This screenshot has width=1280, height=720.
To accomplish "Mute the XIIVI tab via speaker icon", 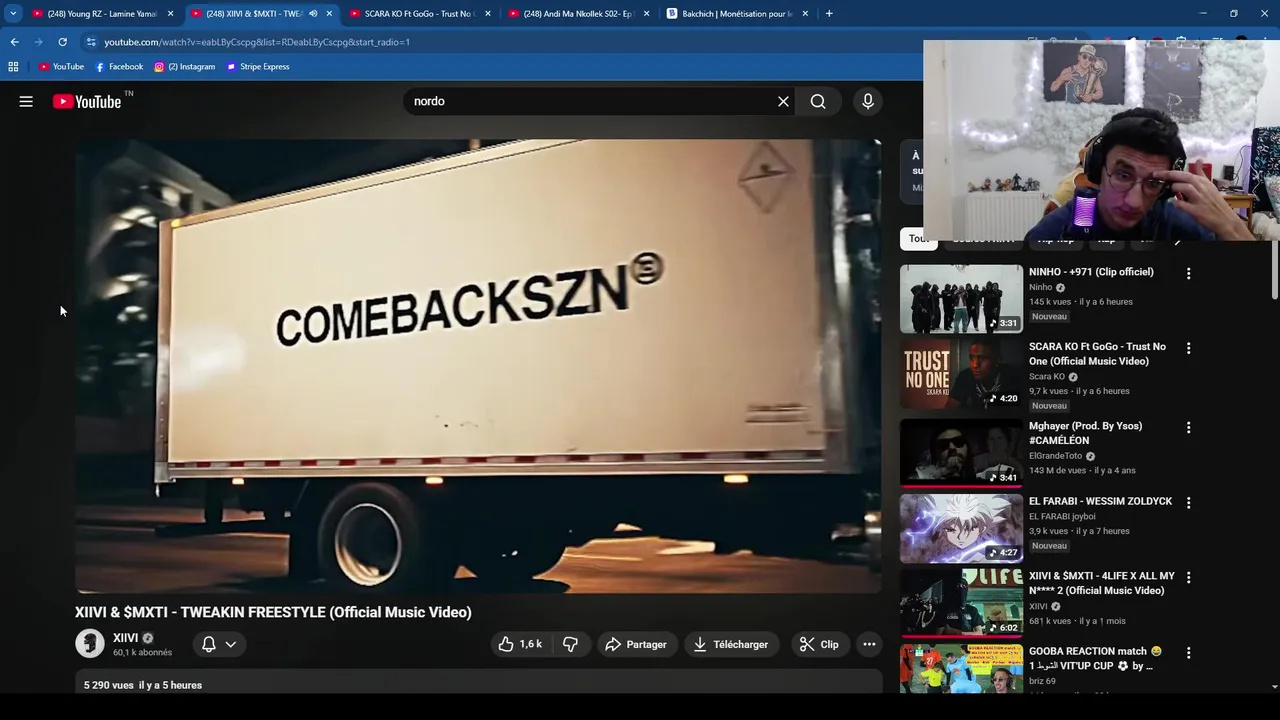I will [313, 14].
